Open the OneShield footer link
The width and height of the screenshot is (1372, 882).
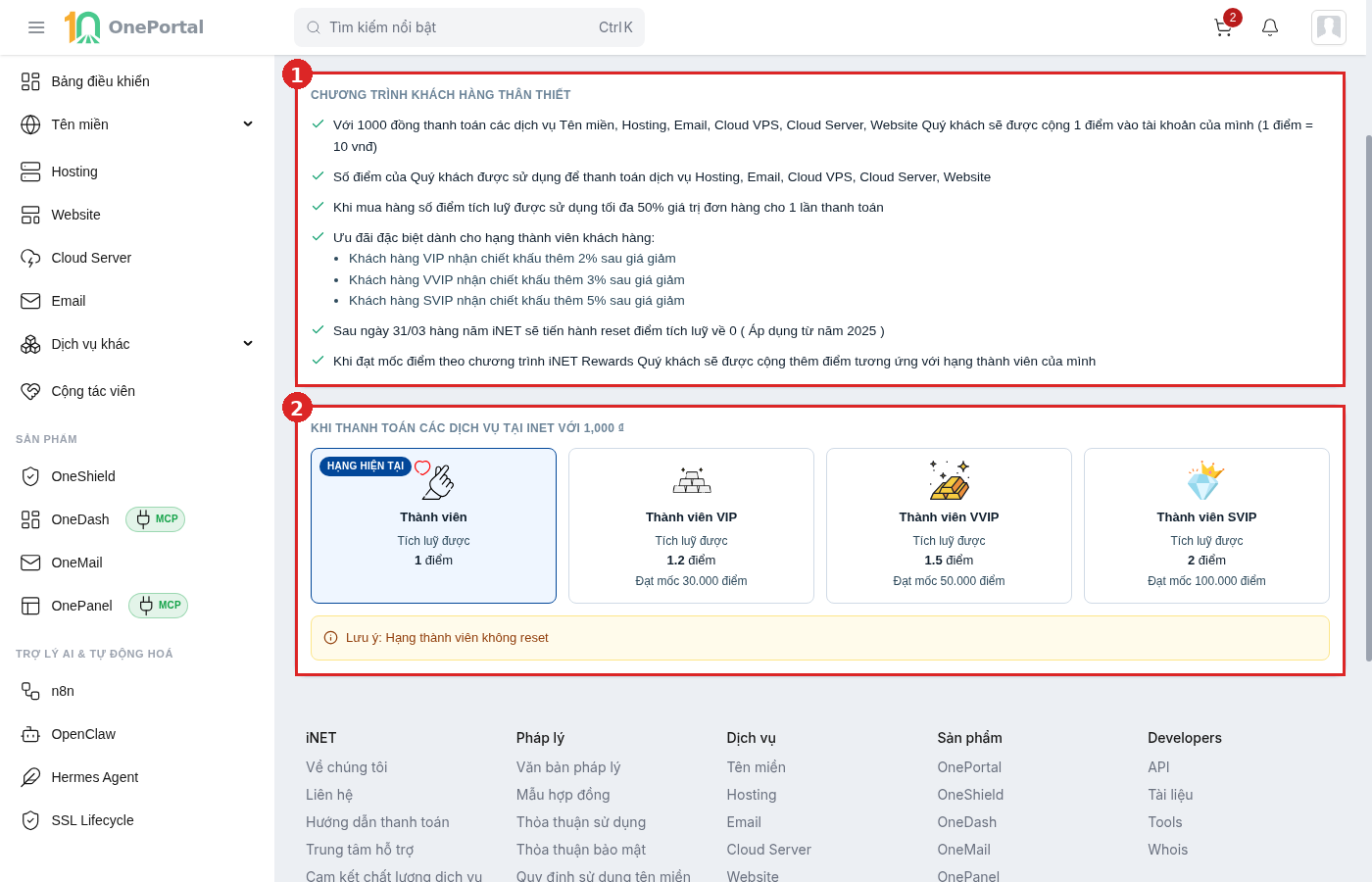(x=970, y=795)
